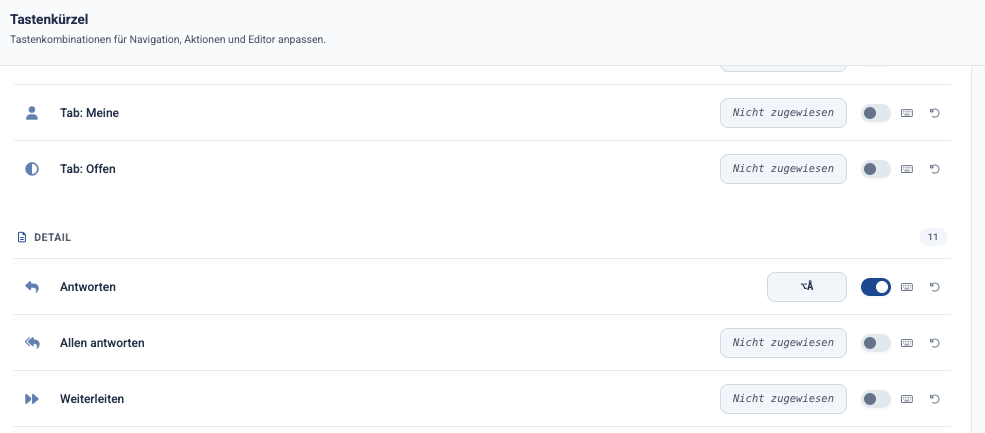Screen dimensions: 985x433
Task: Click the vertical scrollbar track
Action: [x=978, y=249]
